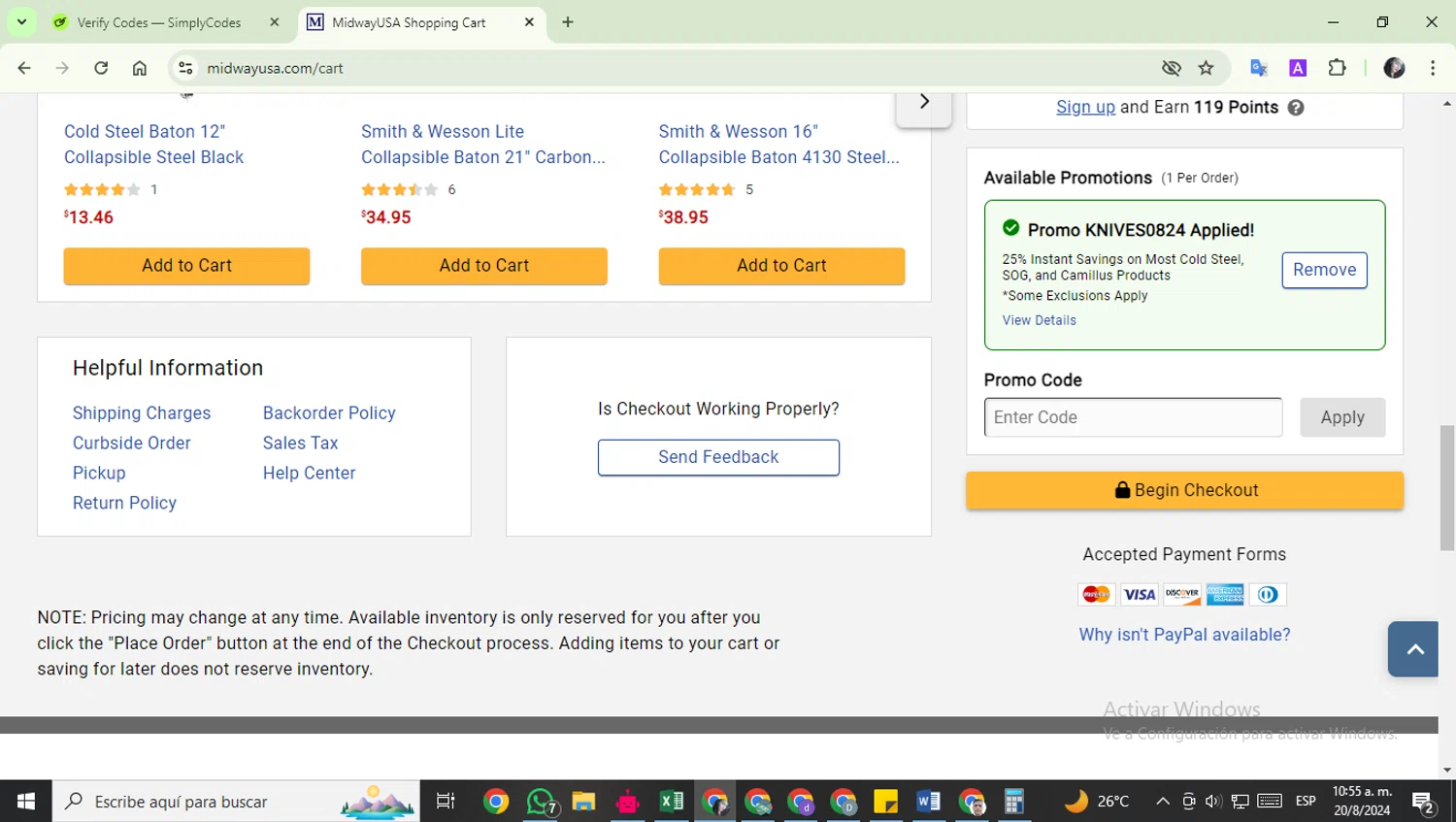Add the $34.95 Smith & Wesson Lite to cart
Image resolution: width=1456 pixels, height=822 pixels.
pos(484,266)
